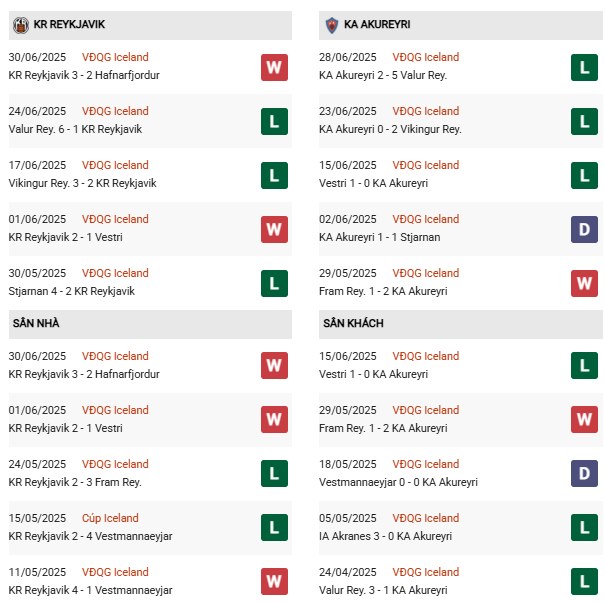The image size is (605, 603).
Task: Select the SÂN NHÀ section header
Action: 38,324
